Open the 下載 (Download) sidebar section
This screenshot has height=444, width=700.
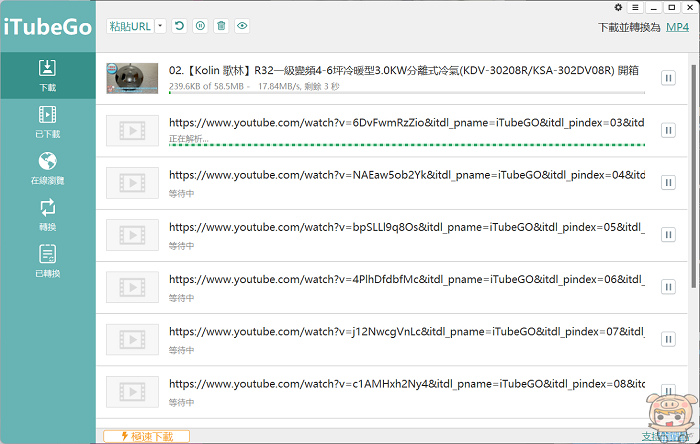coord(47,76)
